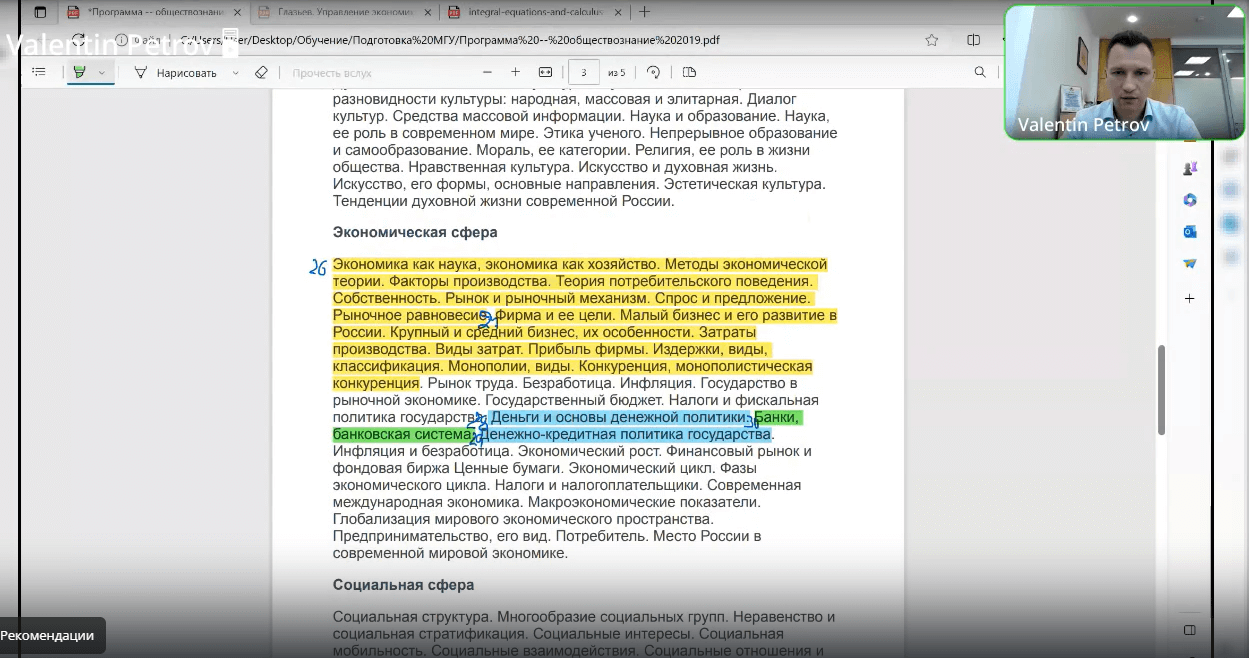
Task: Rotate the PDF page
Action: [654, 72]
